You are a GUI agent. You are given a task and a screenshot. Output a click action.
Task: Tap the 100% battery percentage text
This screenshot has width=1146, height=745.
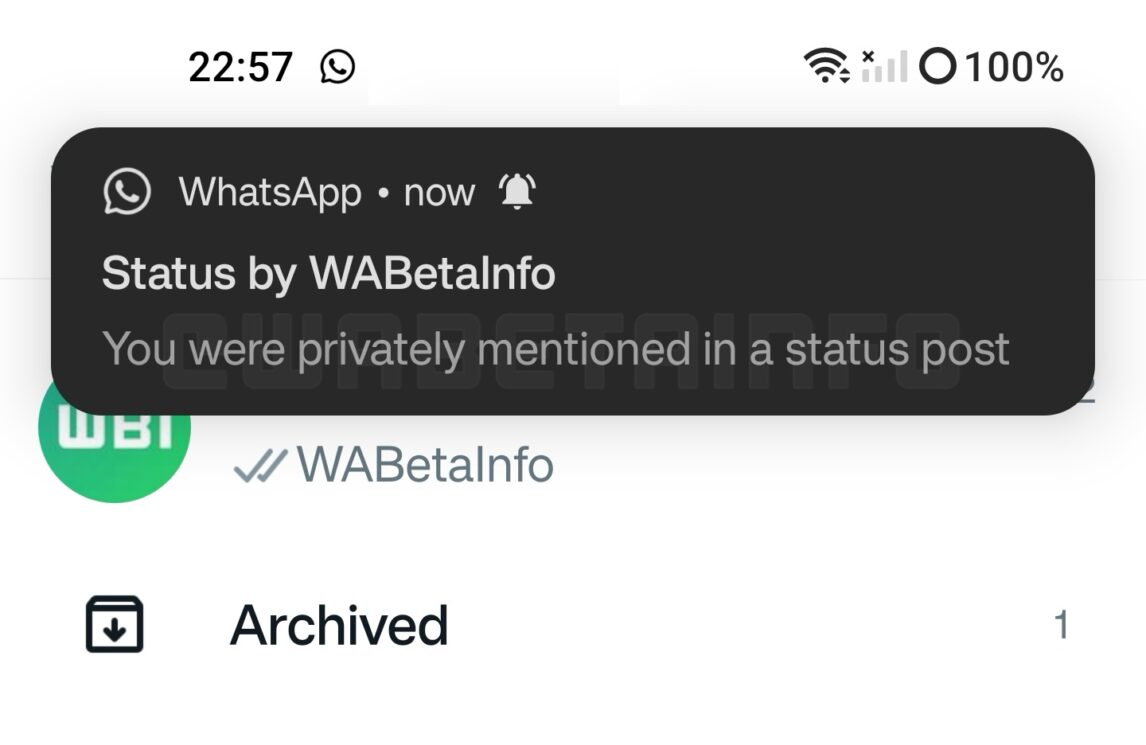point(1013,67)
